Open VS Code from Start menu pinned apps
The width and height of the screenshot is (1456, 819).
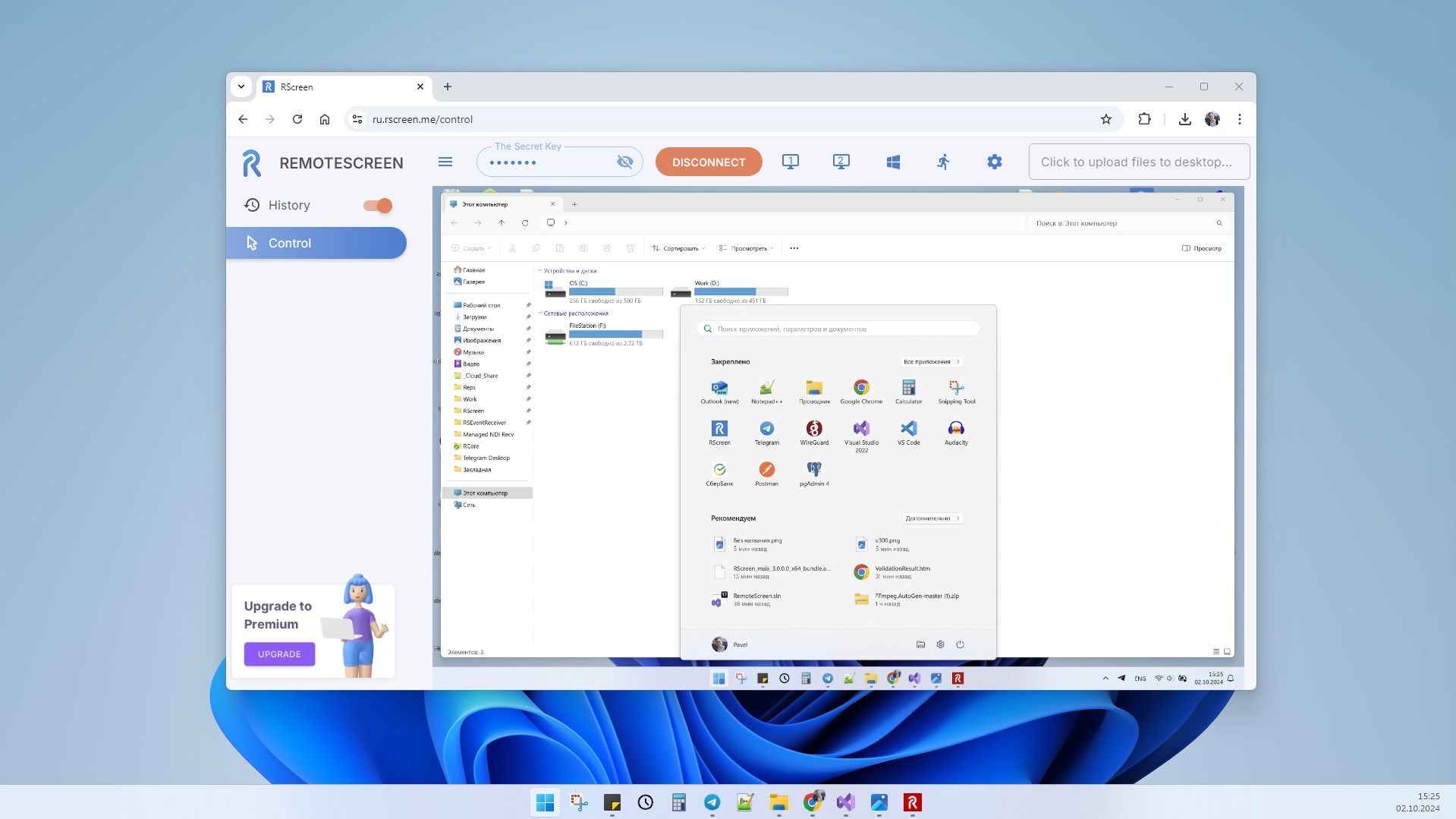[908, 433]
